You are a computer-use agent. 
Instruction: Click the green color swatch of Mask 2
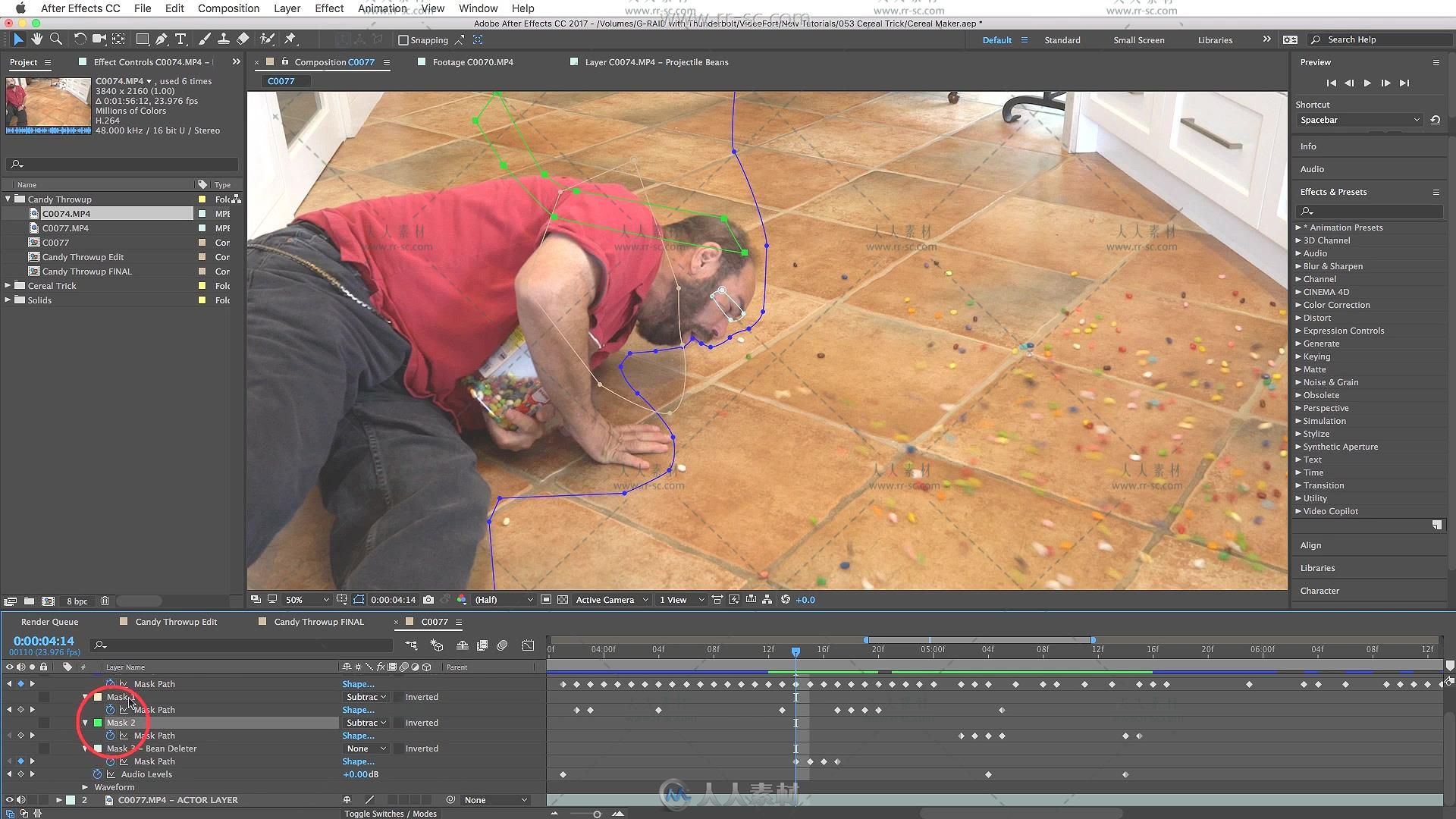point(98,723)
